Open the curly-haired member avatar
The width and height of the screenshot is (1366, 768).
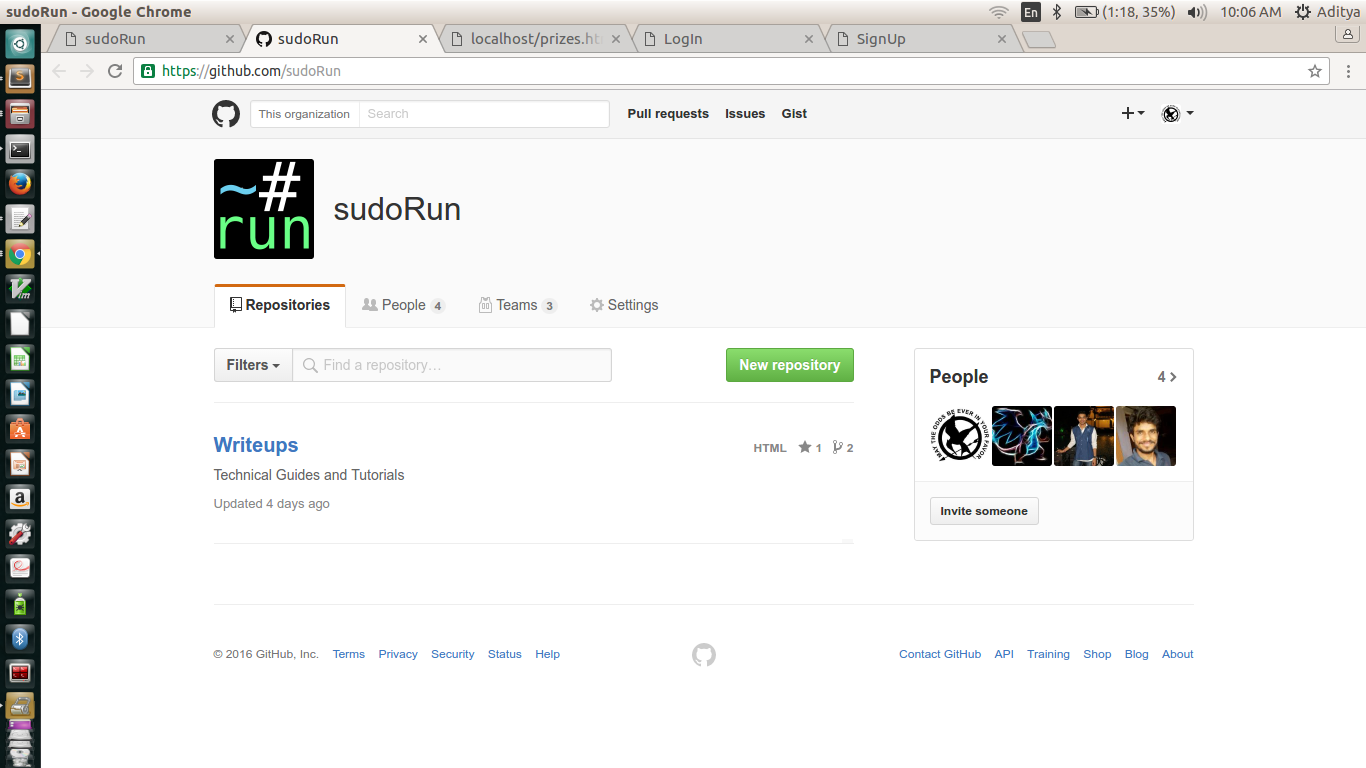click(1146, 436)
